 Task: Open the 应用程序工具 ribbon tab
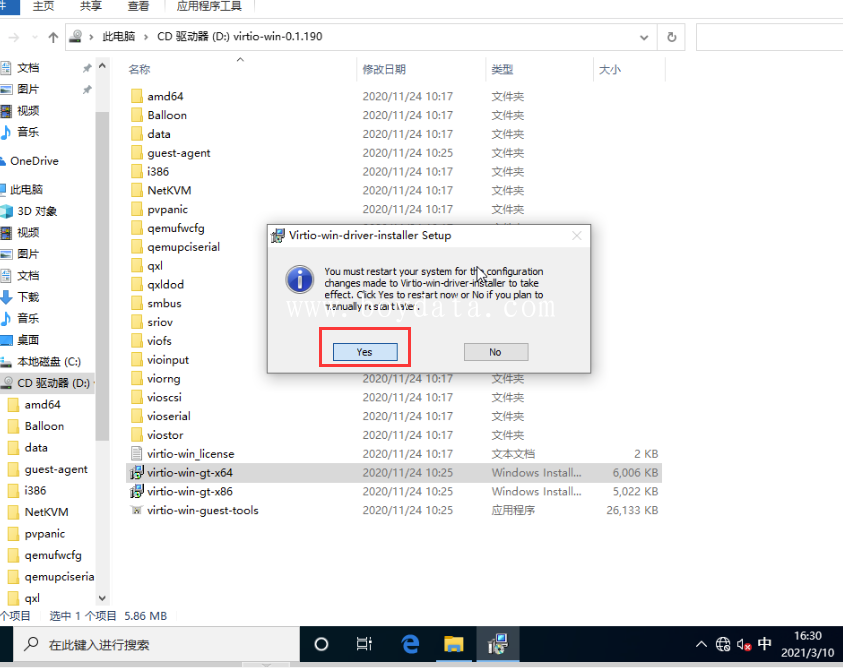(x=210, y=6)
